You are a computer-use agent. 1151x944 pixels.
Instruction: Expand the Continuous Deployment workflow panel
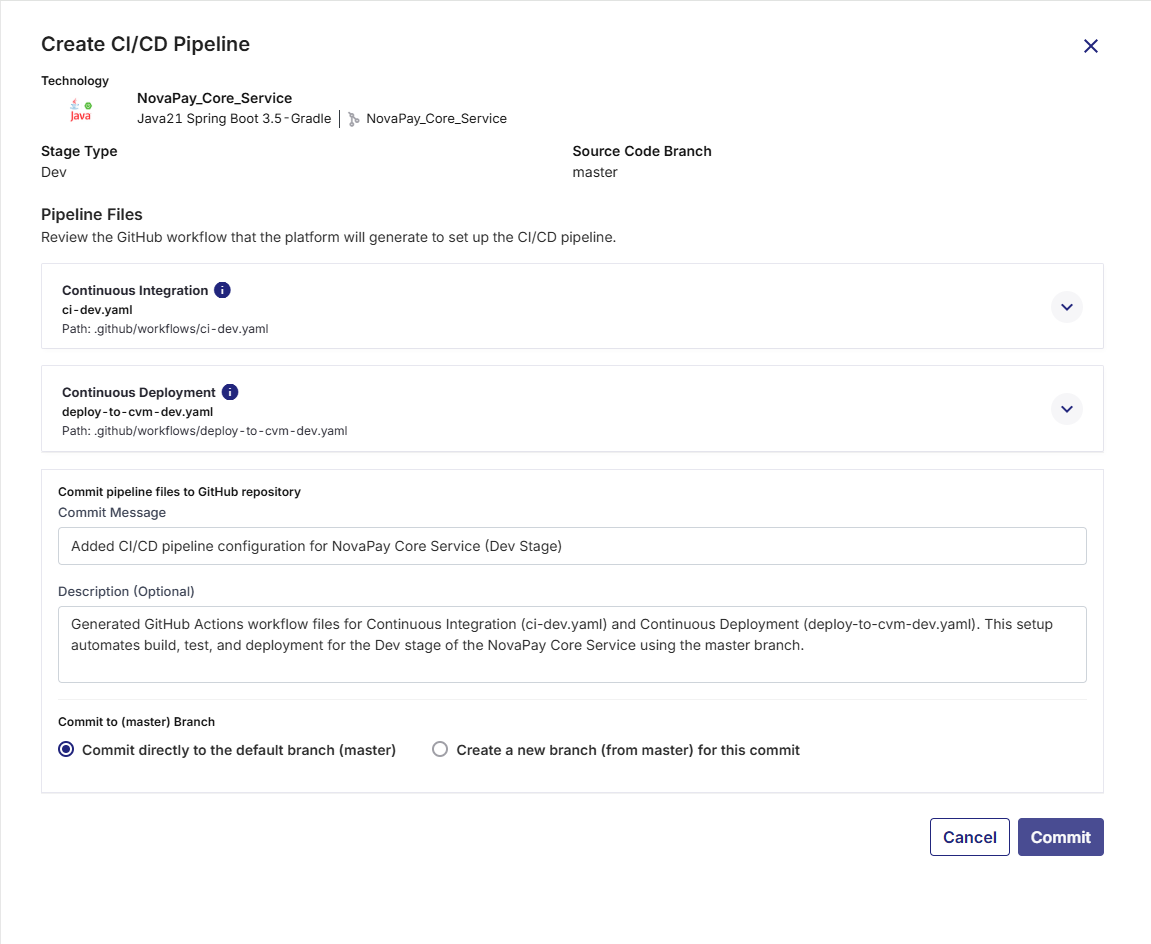pyautogui.click(x=1066, y=409)
